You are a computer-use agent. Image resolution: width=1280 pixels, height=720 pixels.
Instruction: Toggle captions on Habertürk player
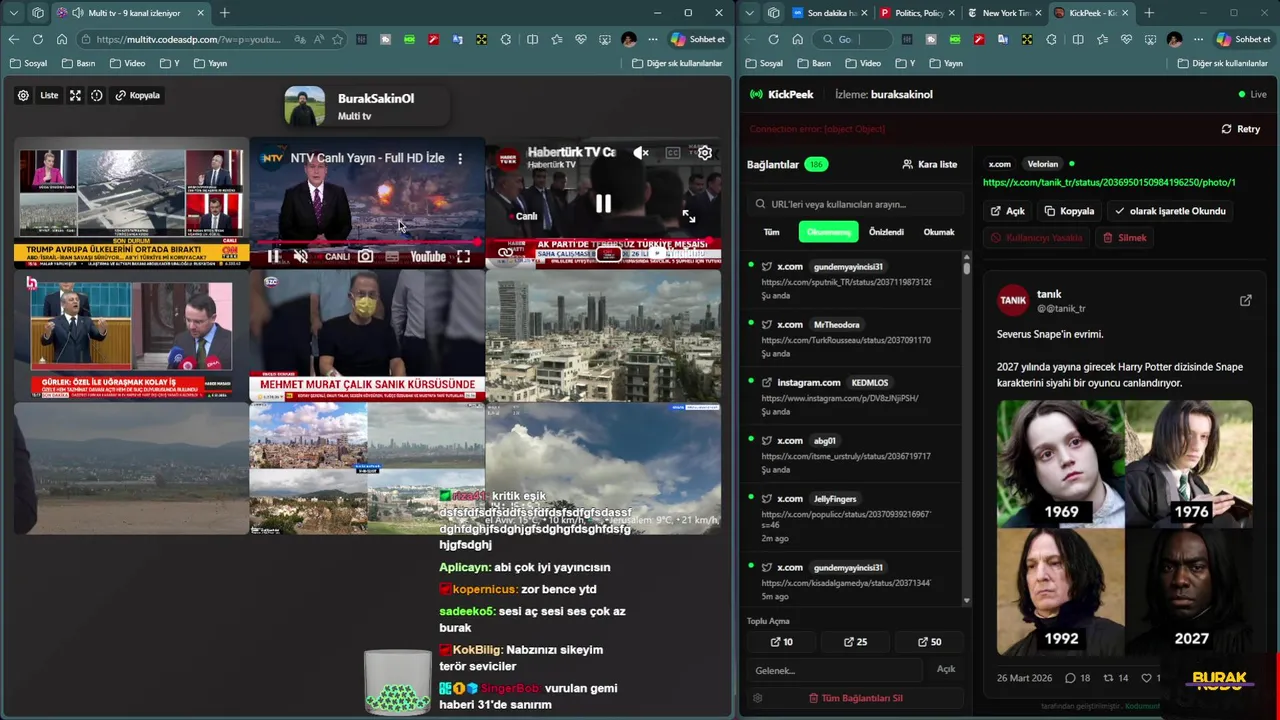point(673,153)
